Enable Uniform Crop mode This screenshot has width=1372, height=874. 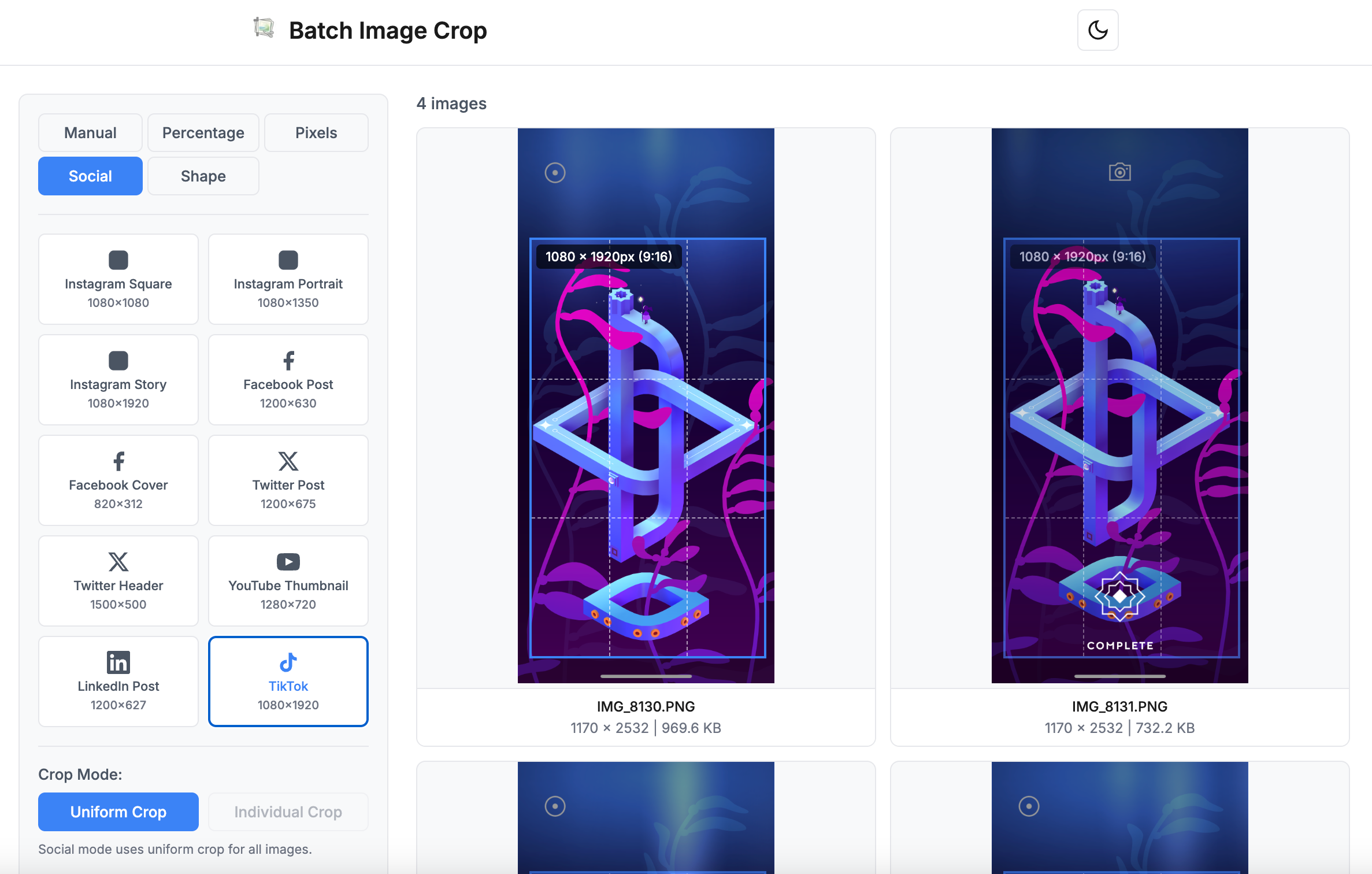pyautogui.click(x=118, y=812)
